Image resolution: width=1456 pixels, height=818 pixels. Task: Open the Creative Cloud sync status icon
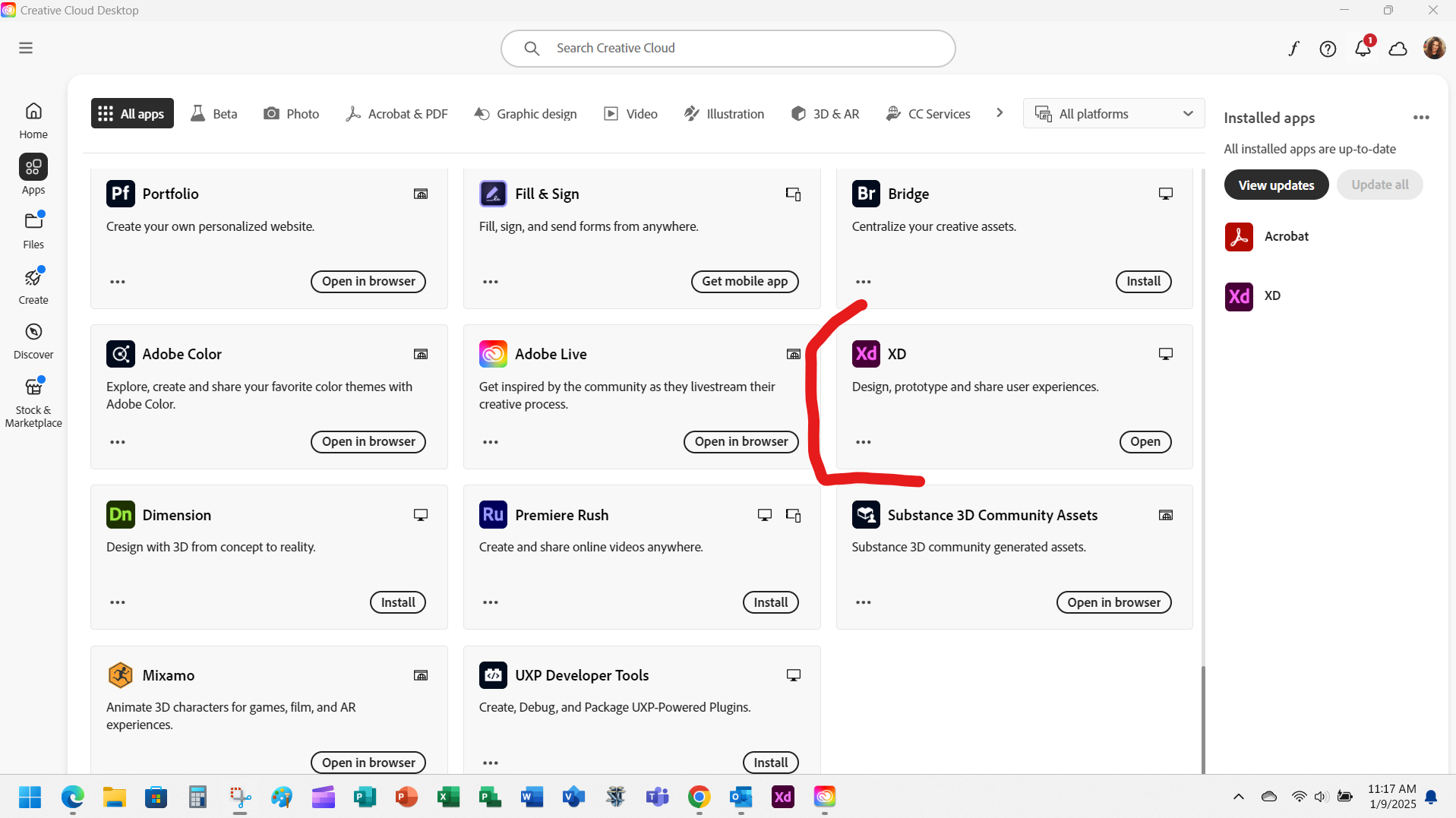[x=1398, y=48]
